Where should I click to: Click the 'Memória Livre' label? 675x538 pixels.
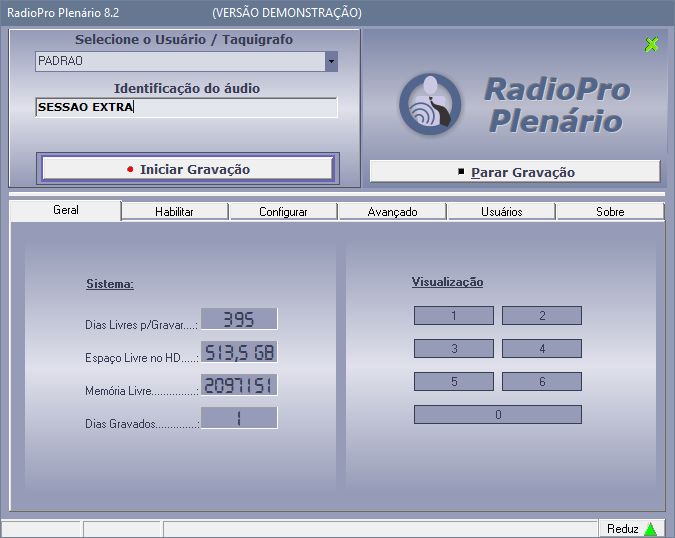pos(142,391)
